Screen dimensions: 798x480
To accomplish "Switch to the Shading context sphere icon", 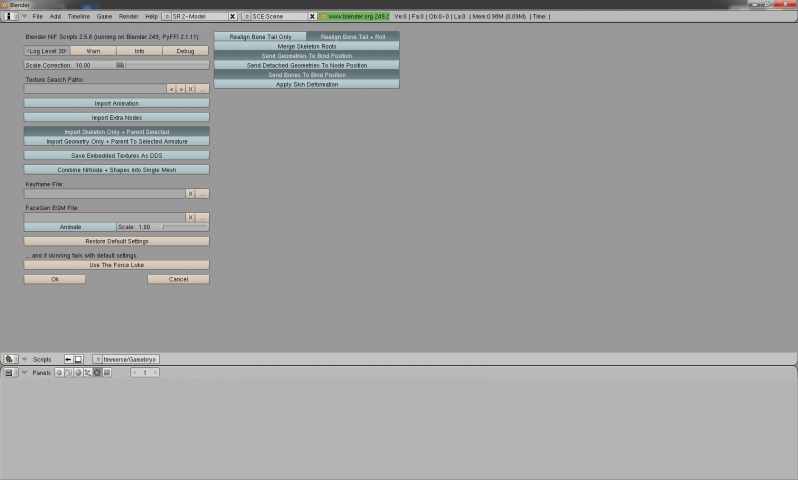I will pos(78,373).
